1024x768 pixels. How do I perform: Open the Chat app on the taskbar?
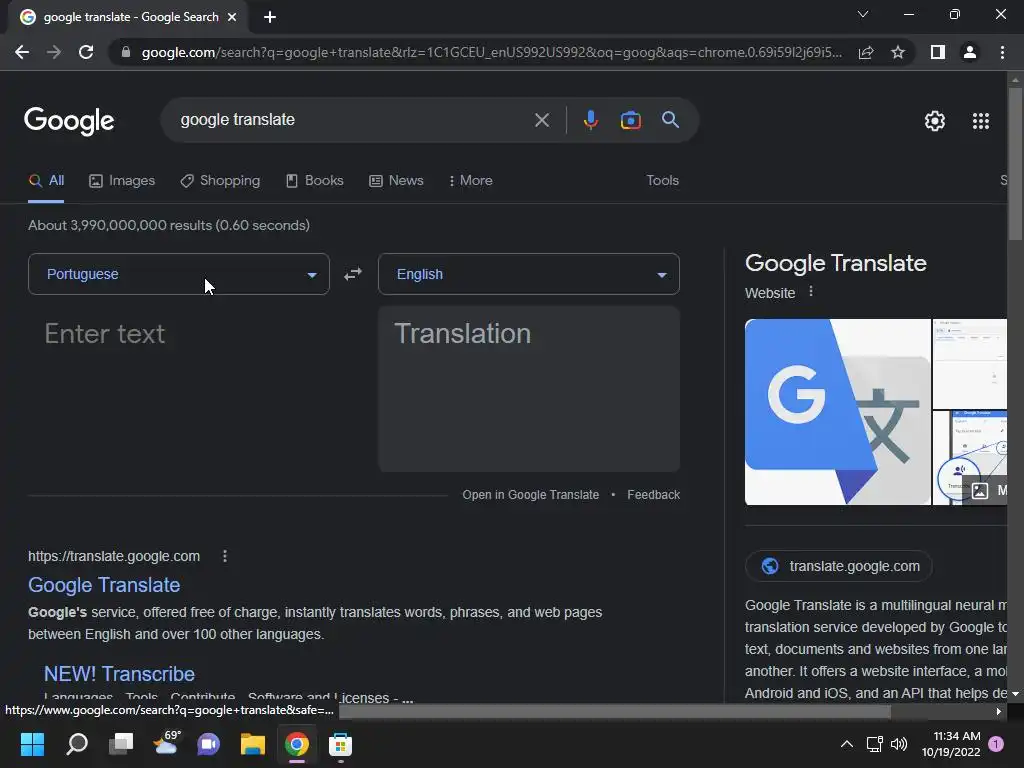pyautogui.click(x=208, y=744)
